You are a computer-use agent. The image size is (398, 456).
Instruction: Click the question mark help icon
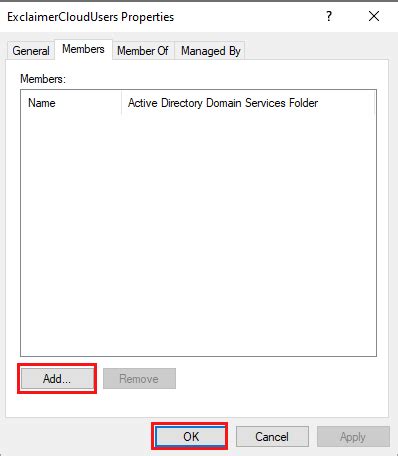329,16
